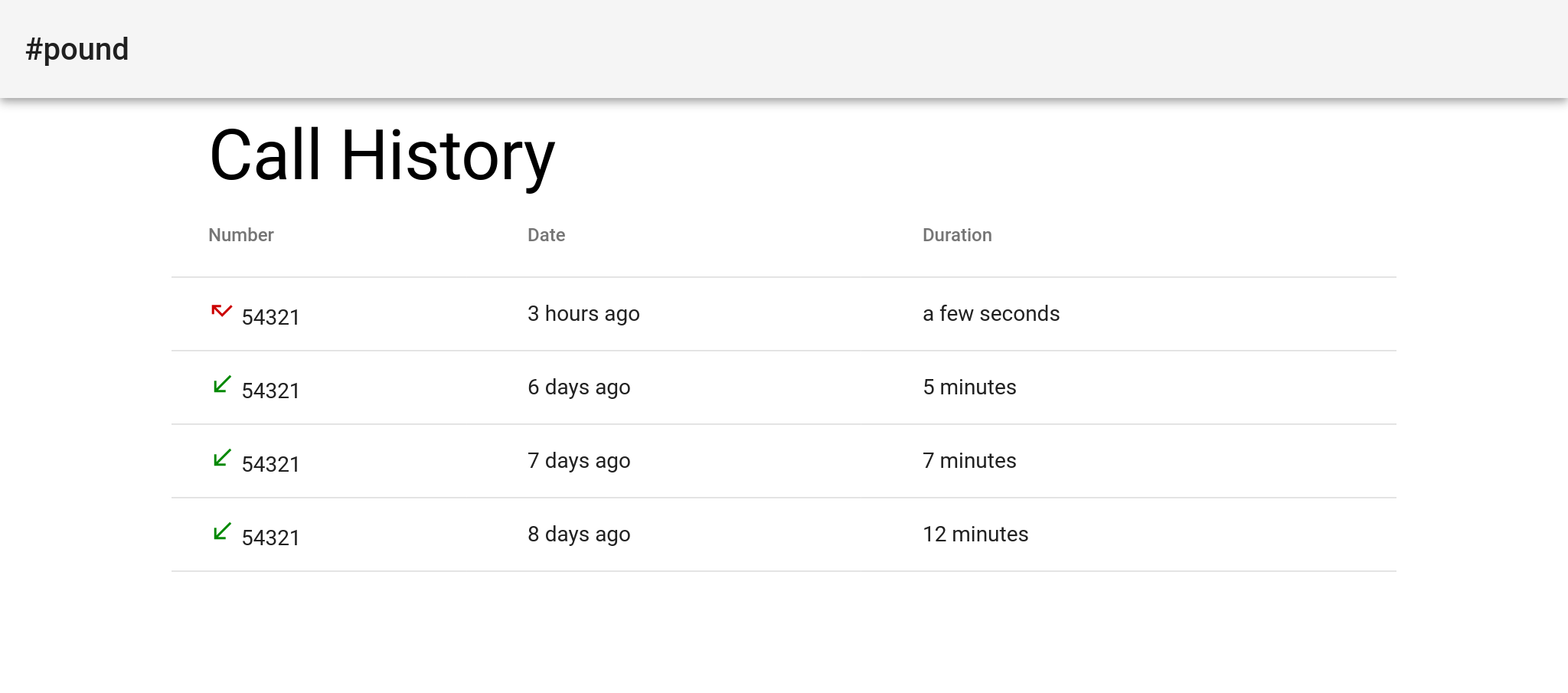Viewport: 1568px width, 693px height.
Task: Click the '7 days ago' date cell
Action: pyautogui.click(x=579, y=461)
